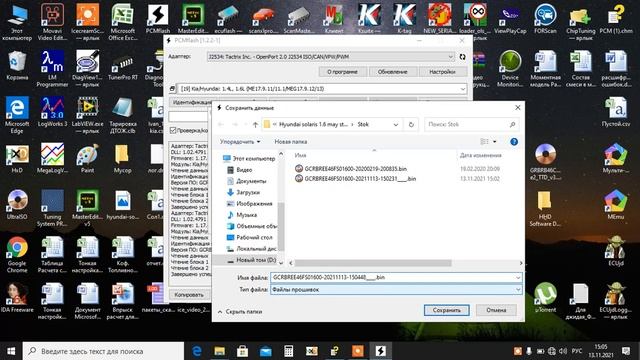Click the Stok folder in address bar
Image resolution: width=640 pixels, height=360 pixels.
[x=363, y=124]
